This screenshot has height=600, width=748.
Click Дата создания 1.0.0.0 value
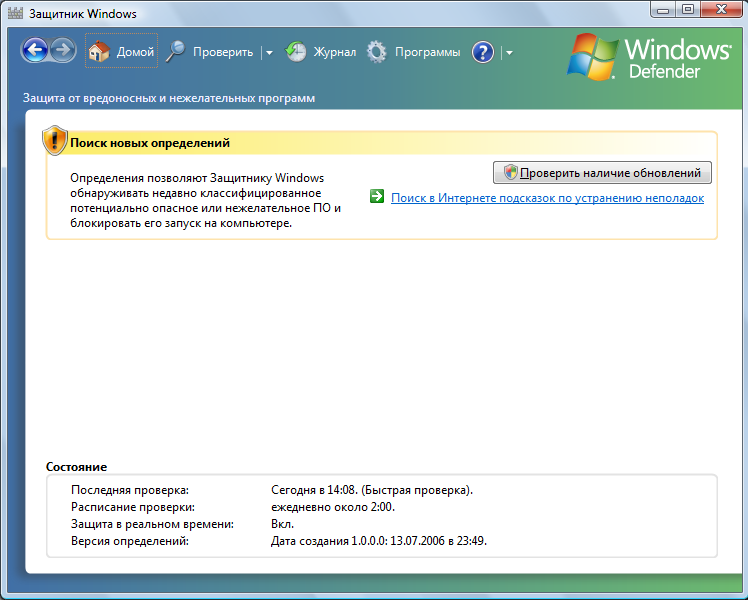(x=379, y=541)
